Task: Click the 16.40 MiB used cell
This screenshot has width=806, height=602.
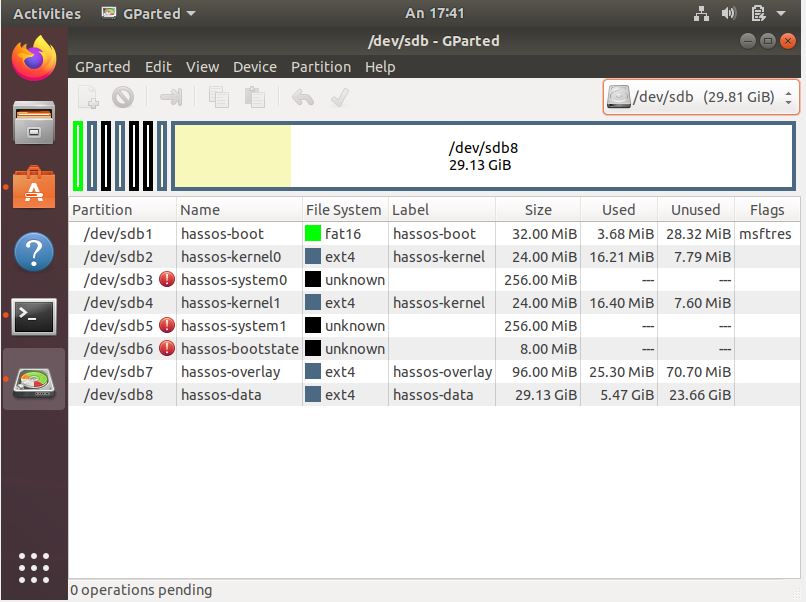Action: [621, 303]
